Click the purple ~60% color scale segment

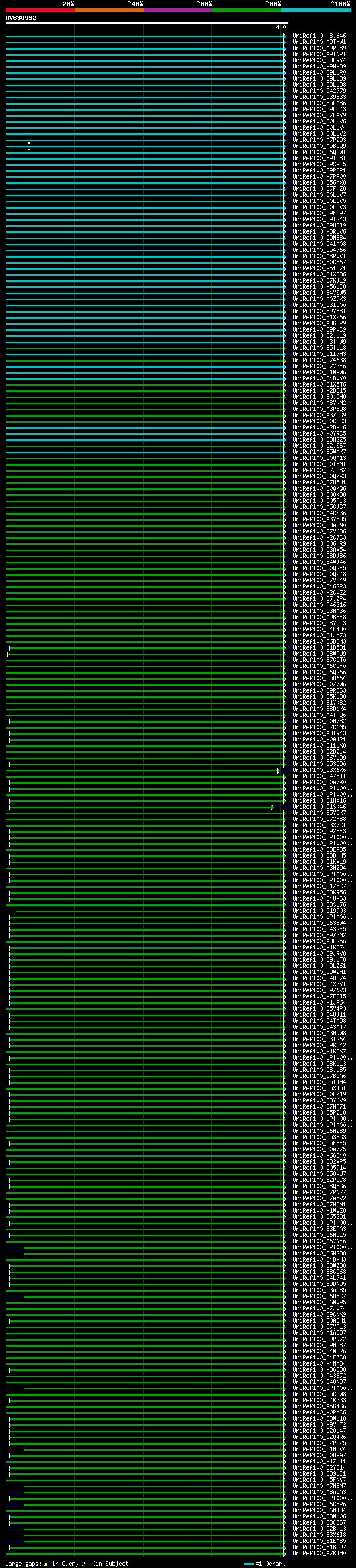[177, 10]
